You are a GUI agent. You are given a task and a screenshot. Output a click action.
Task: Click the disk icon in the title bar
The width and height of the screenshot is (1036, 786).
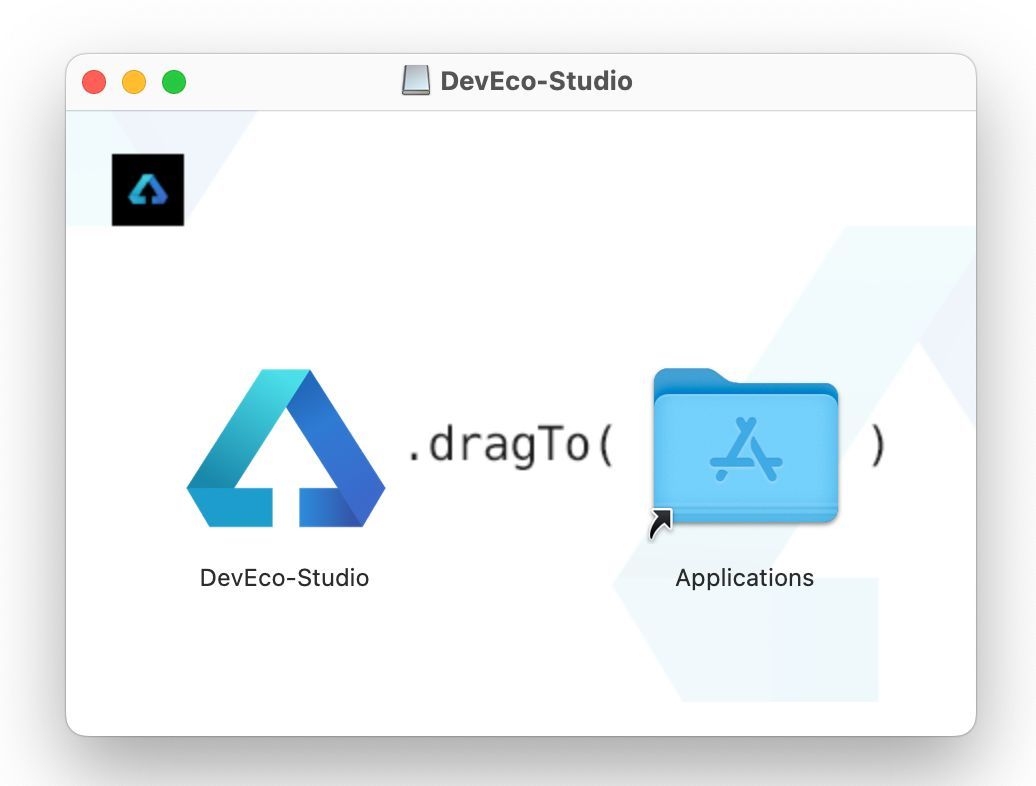(416, 81)
